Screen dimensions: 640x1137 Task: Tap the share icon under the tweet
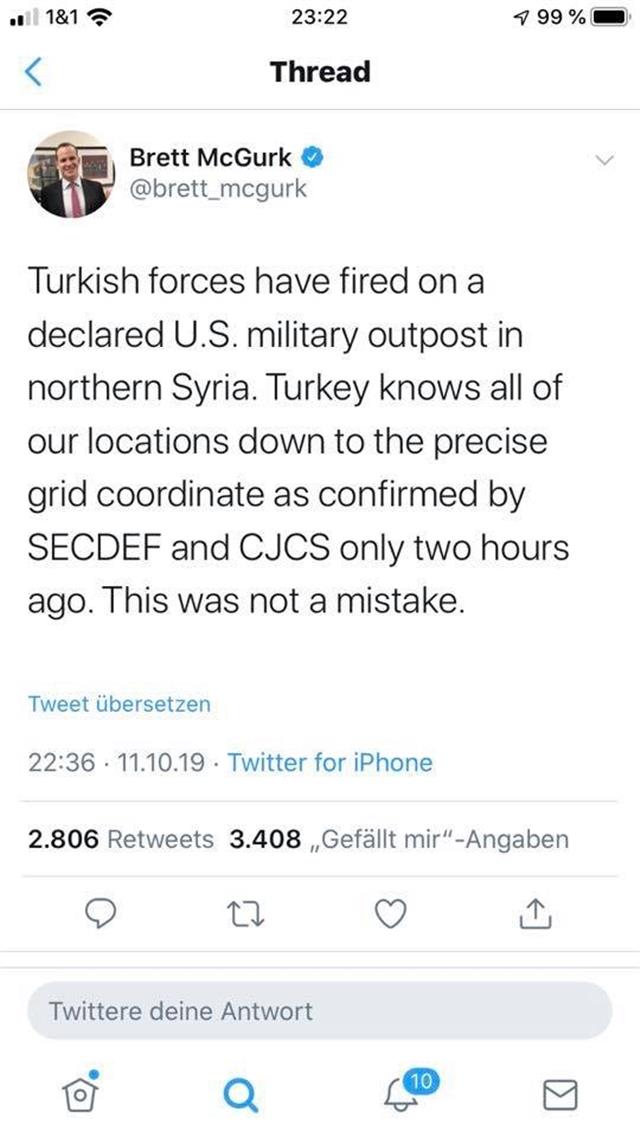point(536,912)
